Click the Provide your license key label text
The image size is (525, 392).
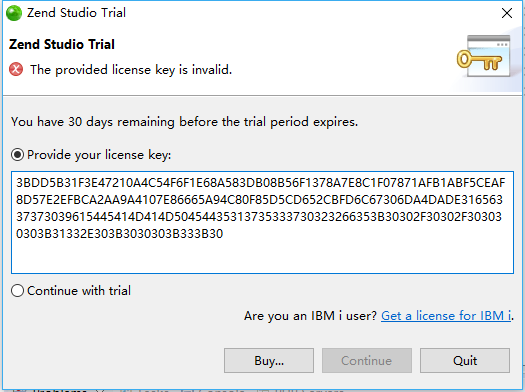click(x=99, y=155)
